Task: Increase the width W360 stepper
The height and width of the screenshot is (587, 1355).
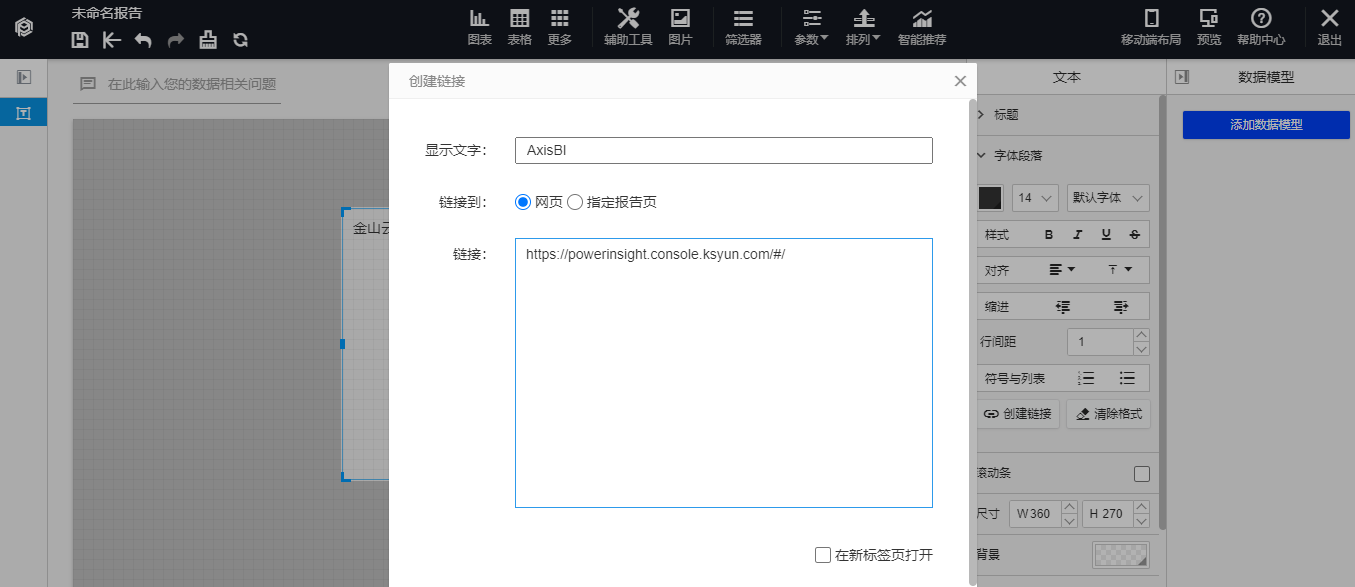Action: click(x=1069, y=507)
